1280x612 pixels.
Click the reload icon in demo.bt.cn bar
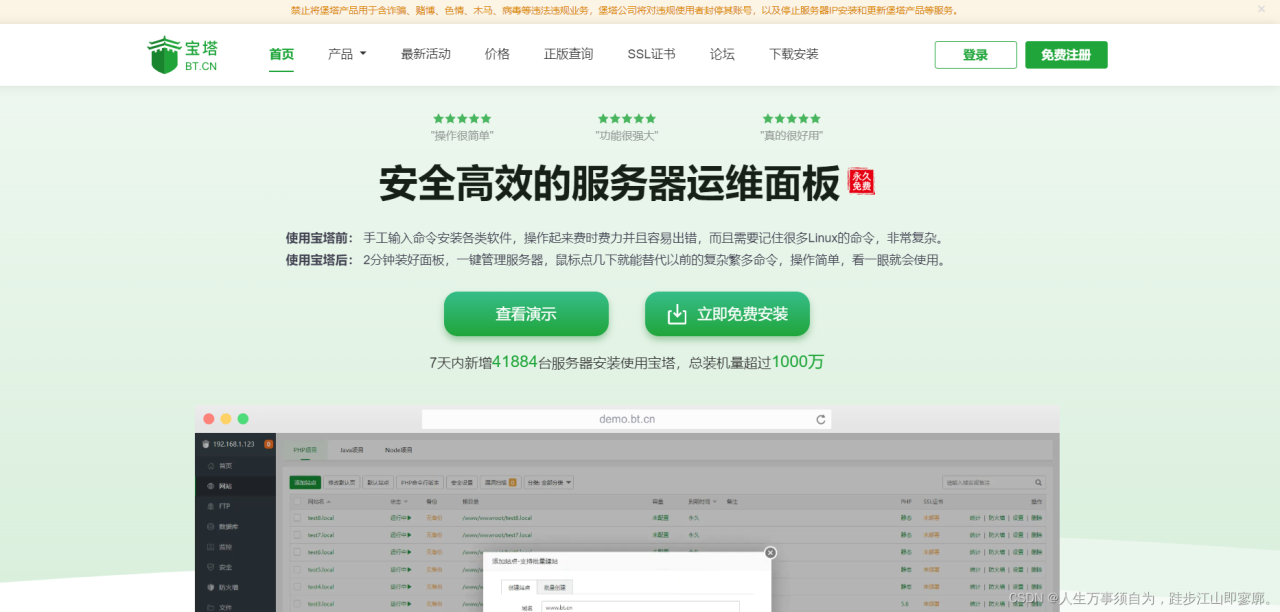pos(821,419)
